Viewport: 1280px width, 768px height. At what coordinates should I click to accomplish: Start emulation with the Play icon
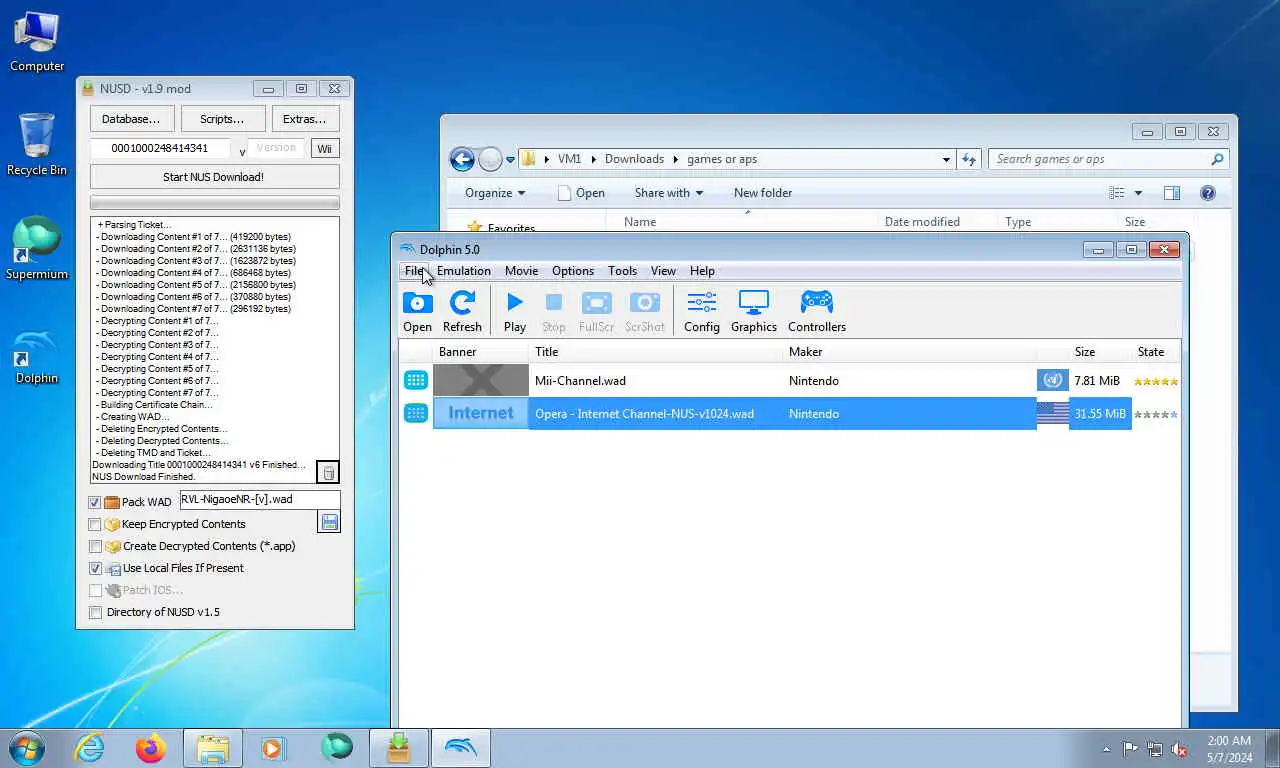pyautogui.click(x=515, y=302)
